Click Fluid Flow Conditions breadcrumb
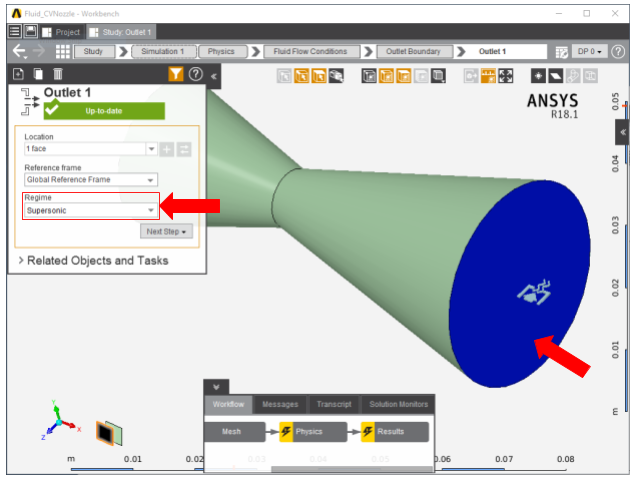The image size is (638, 481). pos(310,52)
